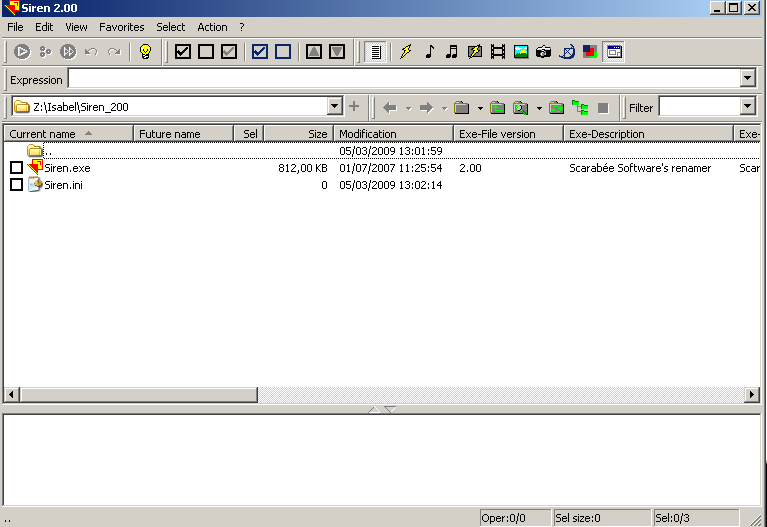767x527 pixels.
Task: Click the down triangle move-down icon
Action: coord(337,51)
